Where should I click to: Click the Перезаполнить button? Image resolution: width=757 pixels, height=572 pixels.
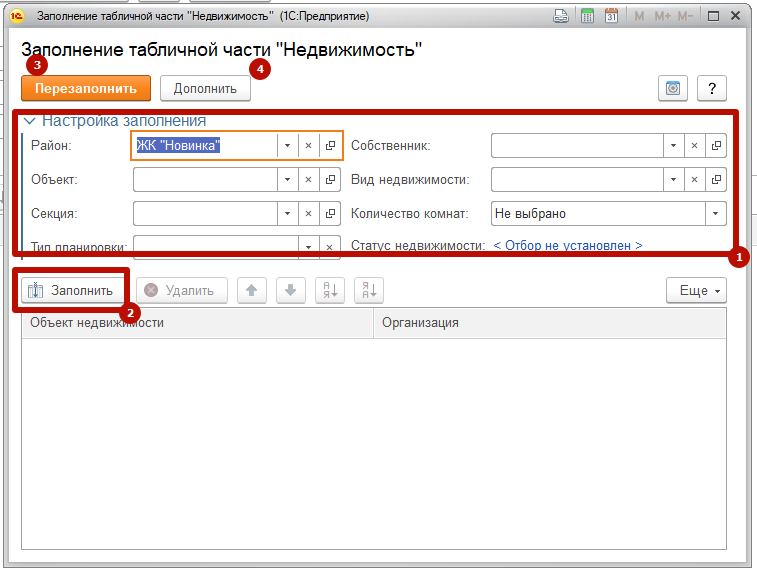[86, 88]
